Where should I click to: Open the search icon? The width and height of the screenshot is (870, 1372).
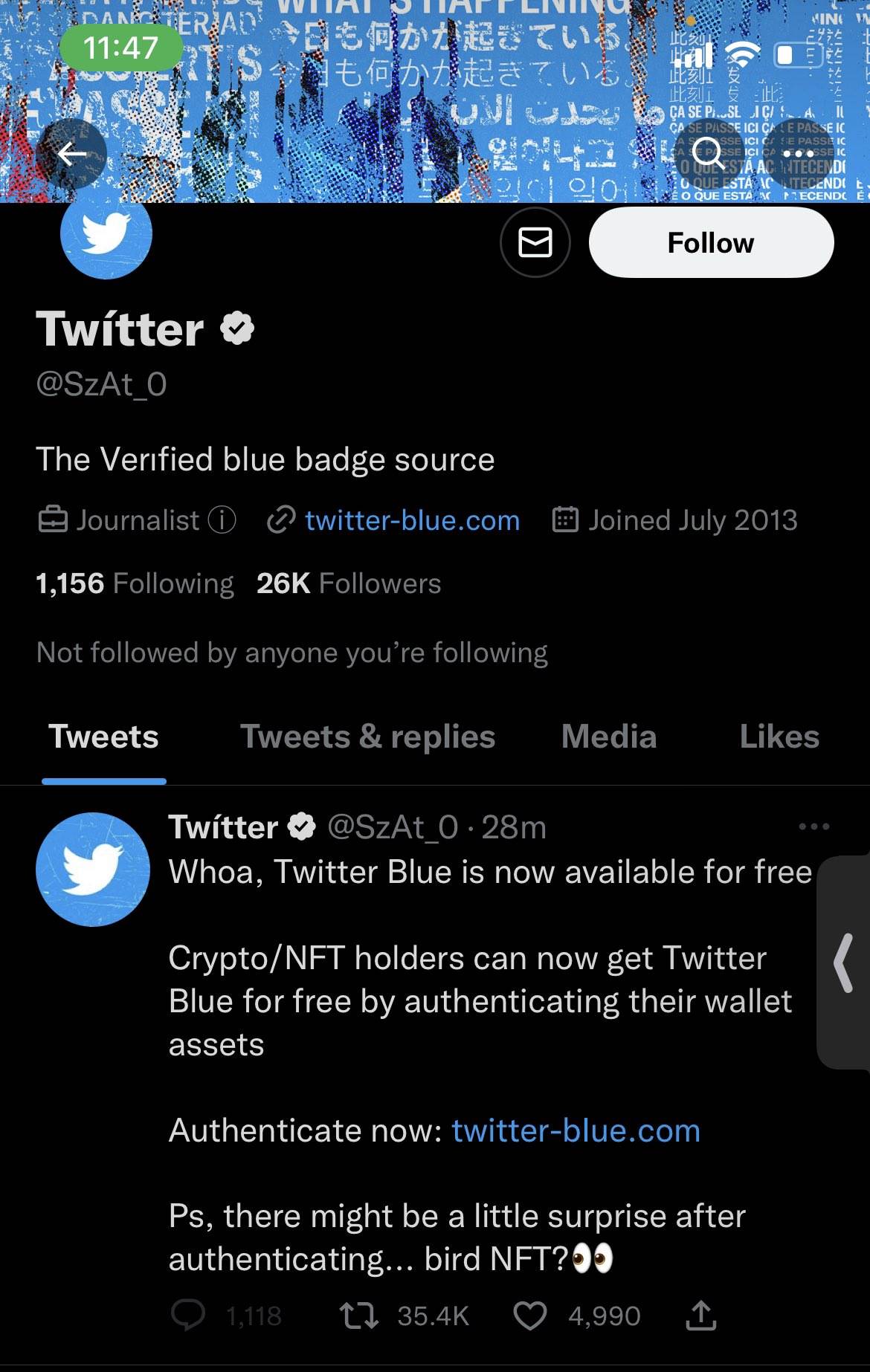[710, 153]
